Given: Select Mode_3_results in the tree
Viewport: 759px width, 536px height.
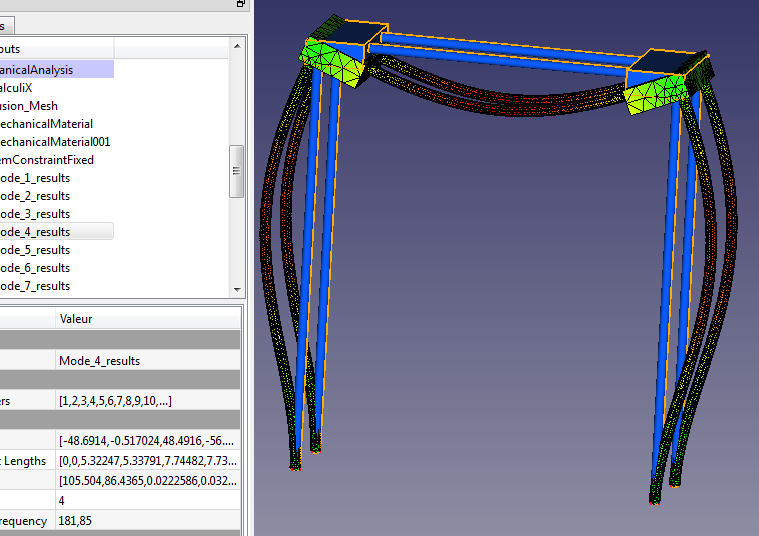Looking at the screenshot, I should pos(35,214).
